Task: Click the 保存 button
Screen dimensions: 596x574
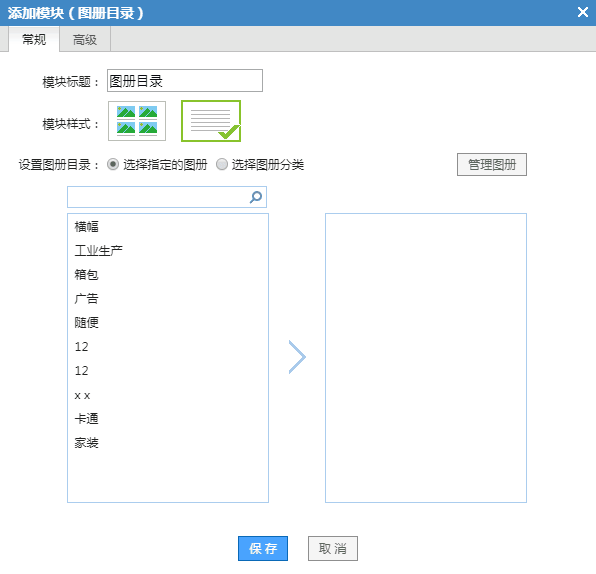Action: click(x=263, y=548)
